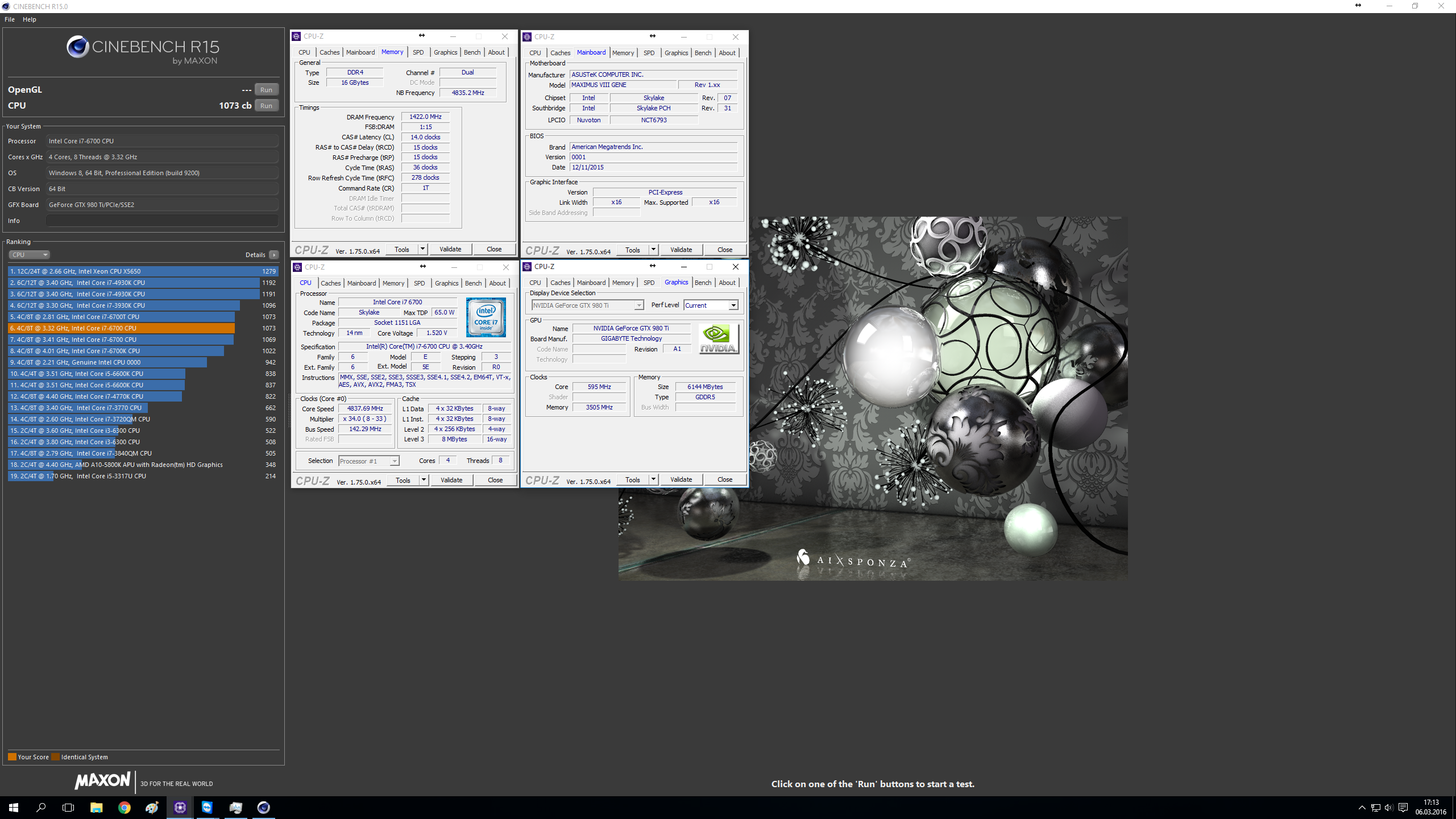Select ranking row 'Intel Core i7-6700K CPU'
1456x819 pixels.
click(x=143, y=351)
